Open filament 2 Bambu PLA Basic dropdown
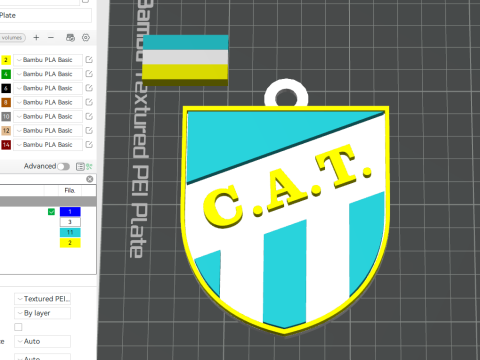The height and width of the screenshot is (360, 480). [x=48, y=60]
